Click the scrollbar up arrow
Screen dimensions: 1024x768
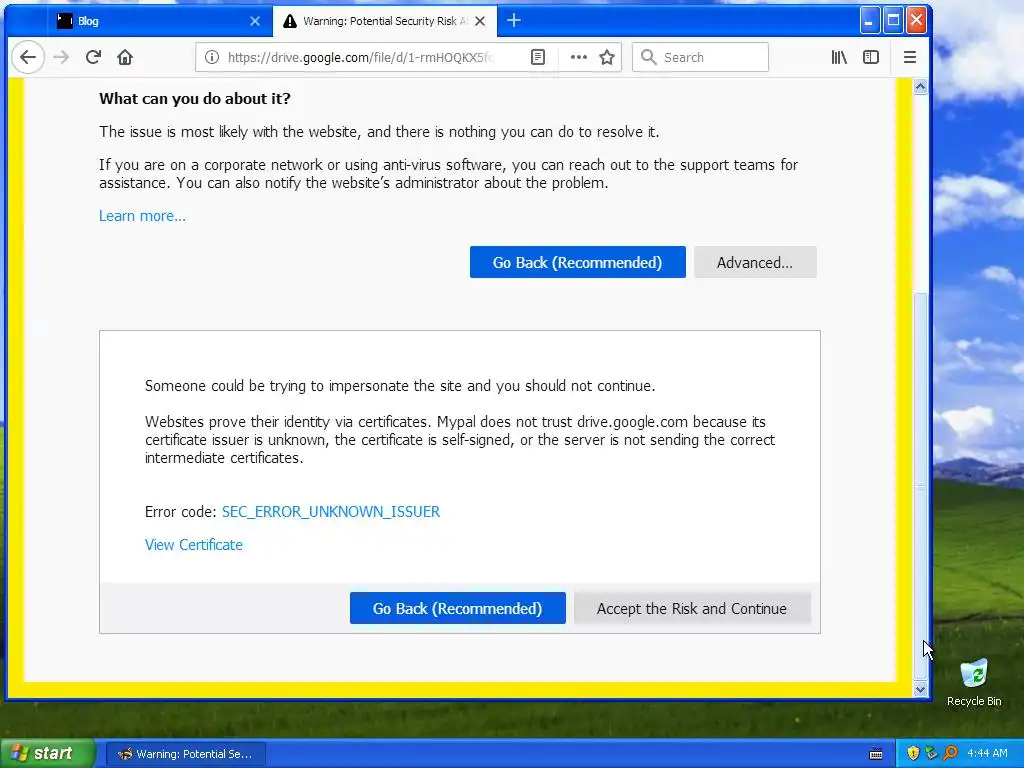tap(920, 86)
